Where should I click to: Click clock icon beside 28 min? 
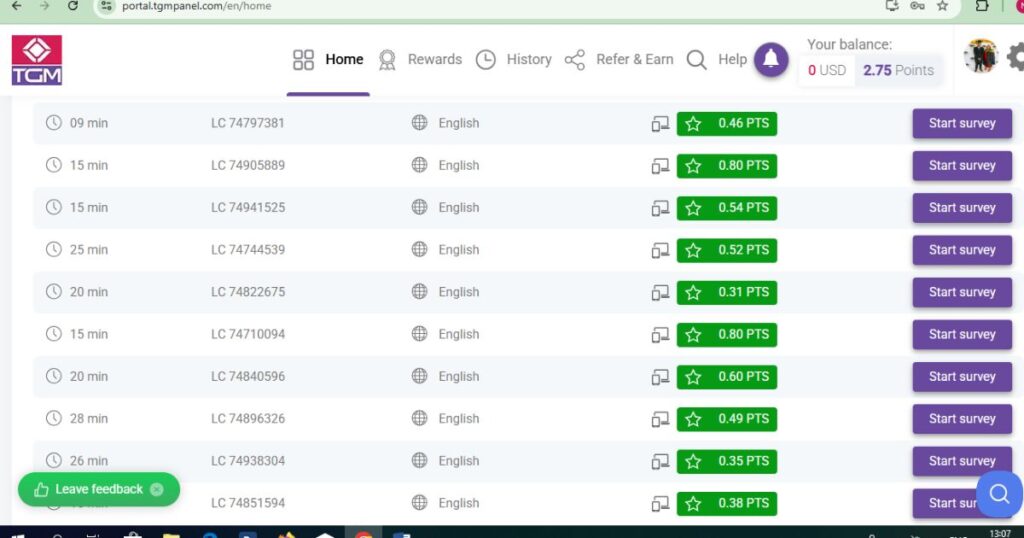pyautogui.click(x=54, y=418)
